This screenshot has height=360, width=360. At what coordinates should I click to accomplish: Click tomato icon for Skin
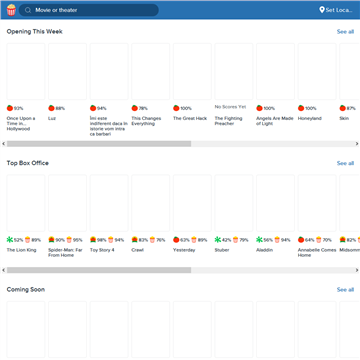(342, 108)
